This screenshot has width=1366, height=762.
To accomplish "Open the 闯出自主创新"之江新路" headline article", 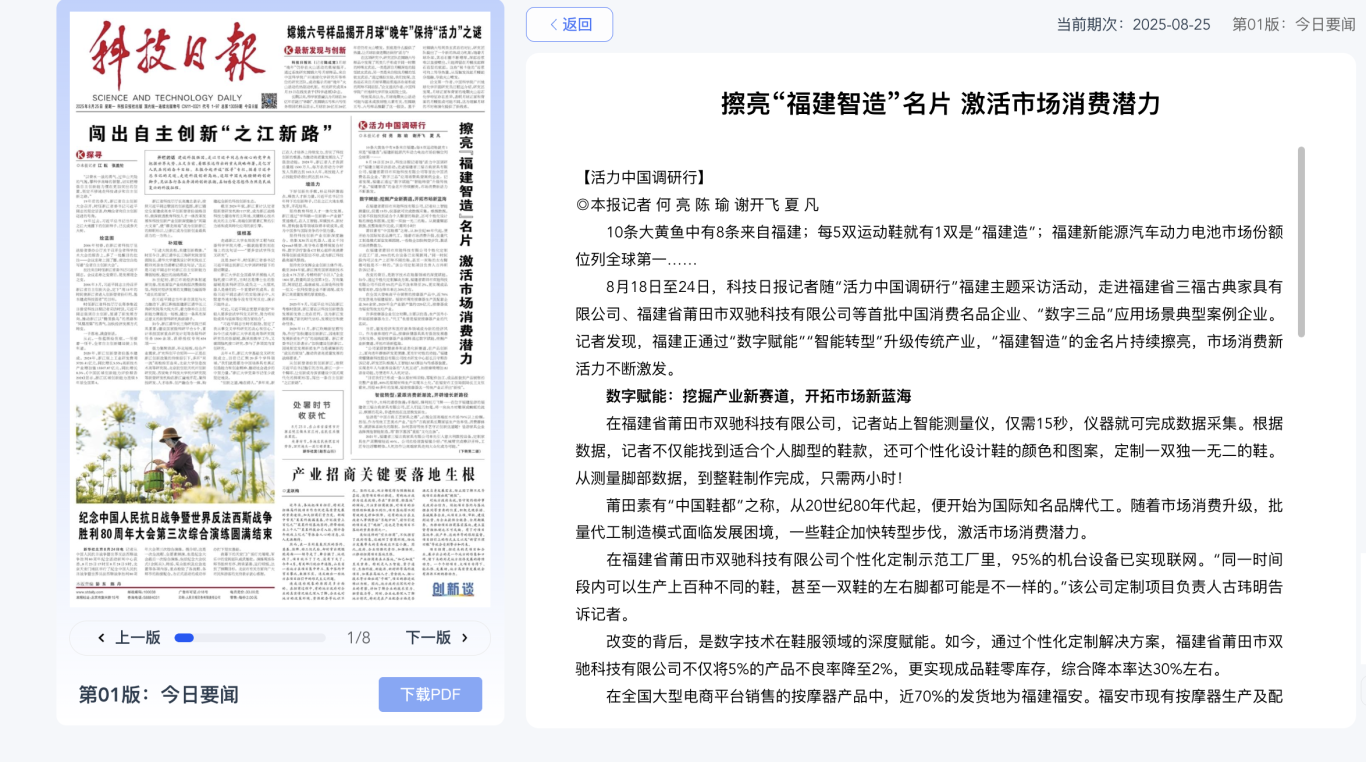I will 209,133.
